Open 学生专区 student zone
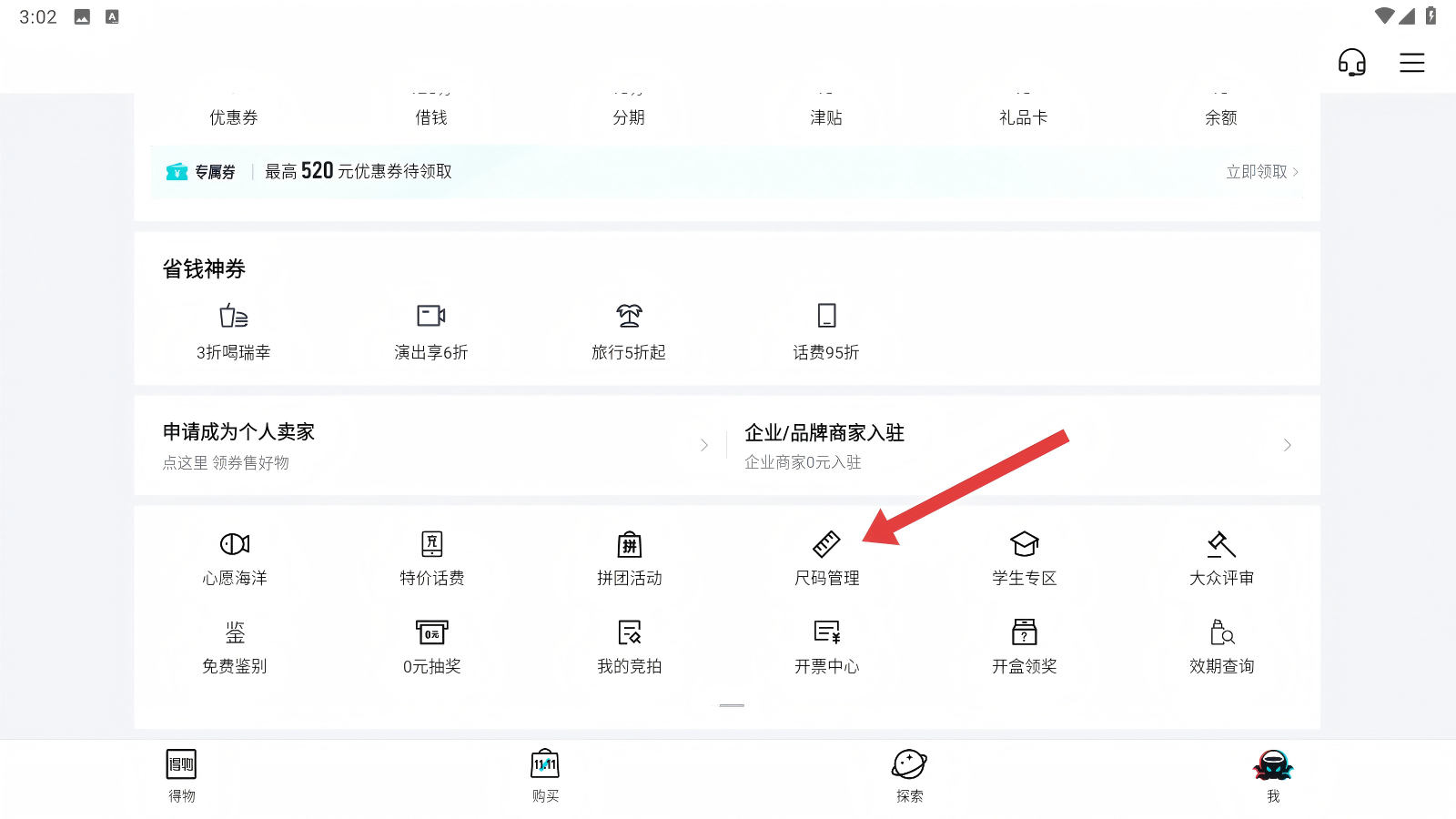This screenshot has width=1456, height=819. point(1024,557)
